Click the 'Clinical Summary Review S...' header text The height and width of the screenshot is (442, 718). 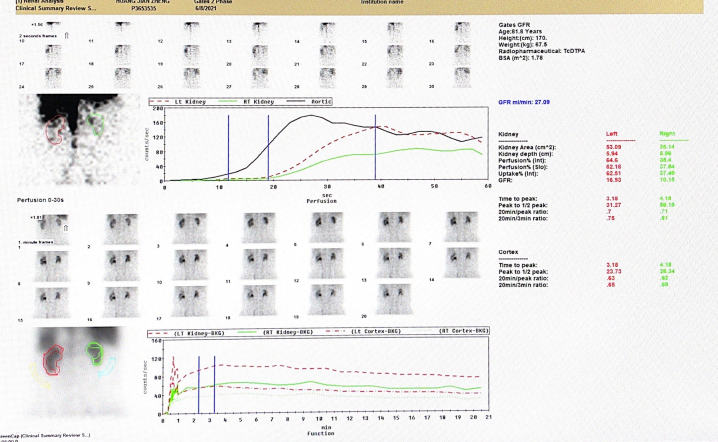56,8
